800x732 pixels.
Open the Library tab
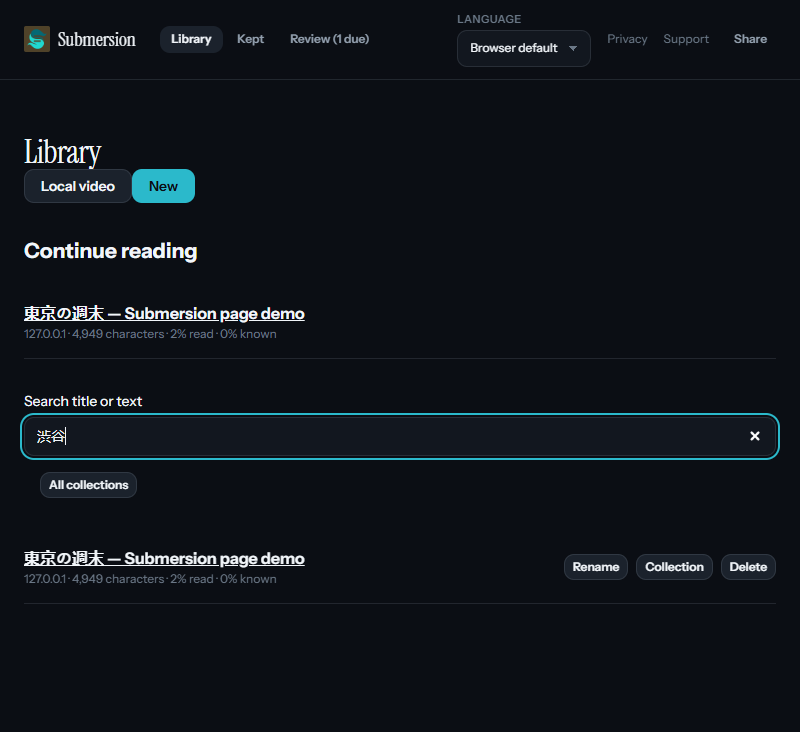[191, 39]
